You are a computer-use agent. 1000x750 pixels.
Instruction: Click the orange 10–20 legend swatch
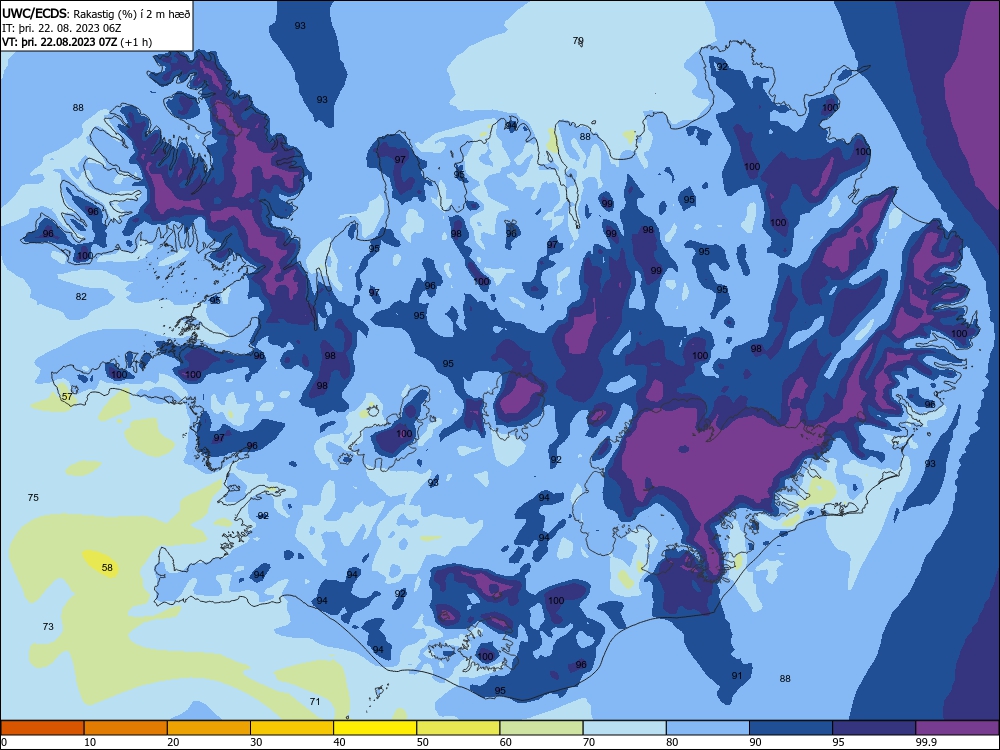point(126,728)
